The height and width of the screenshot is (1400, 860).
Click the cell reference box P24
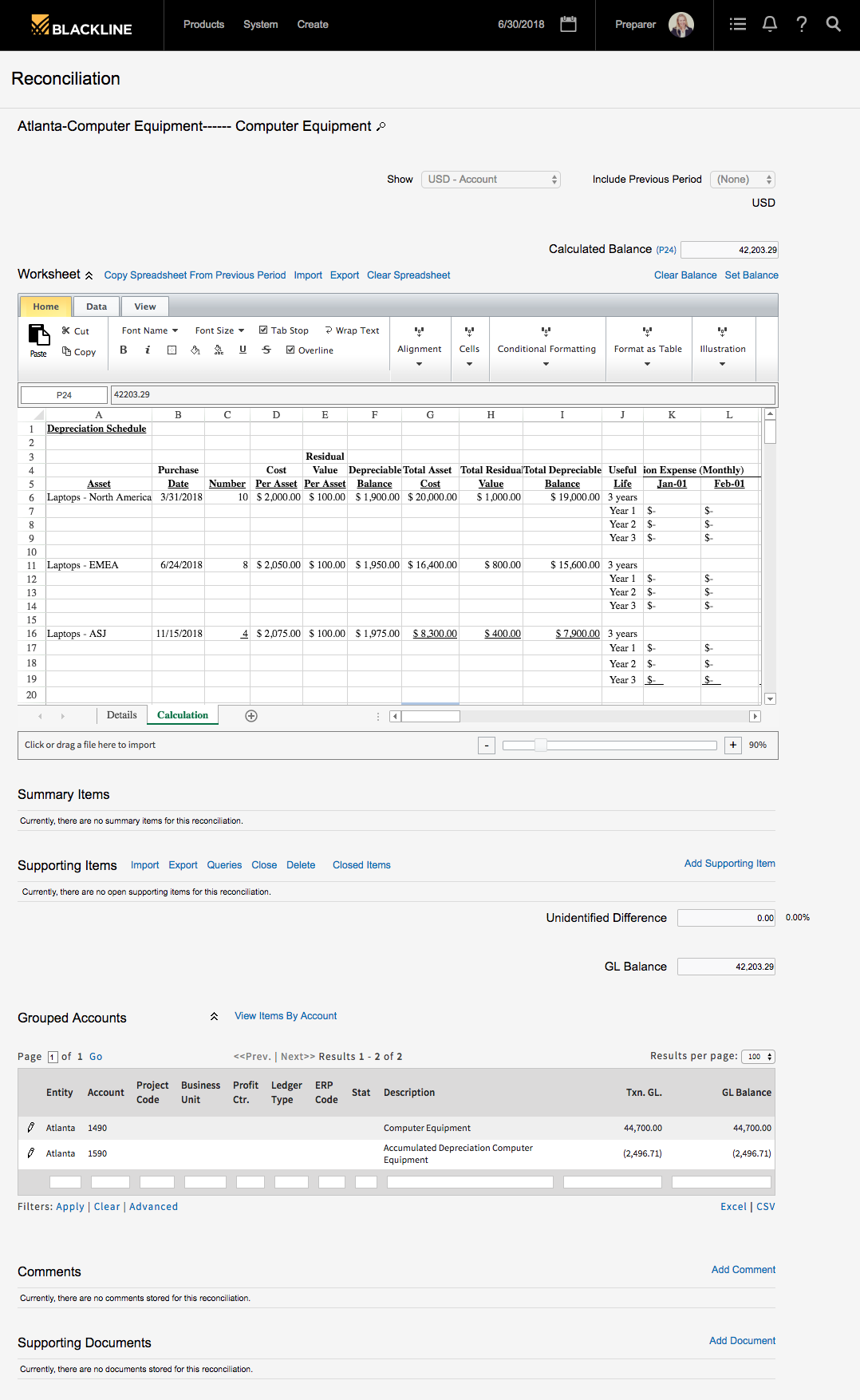pos(64,395)
